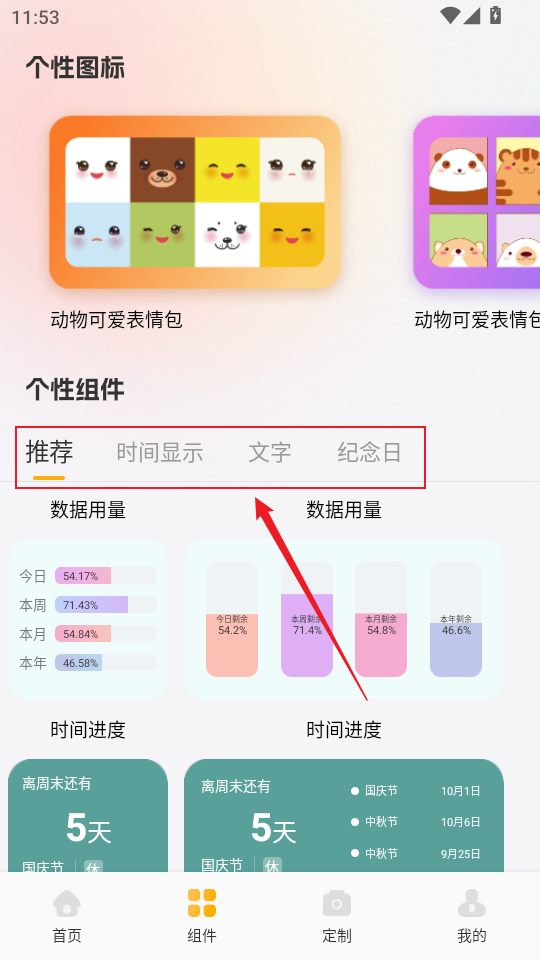Select the small 数据用量 bar widget
The image size is (540, 960).
click(x=88, y=619)
